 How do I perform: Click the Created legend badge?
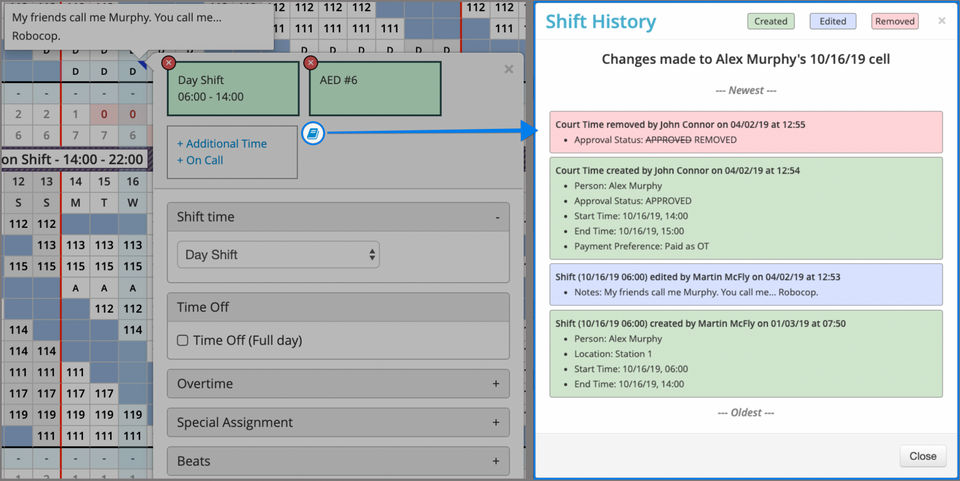click(770, 21)
